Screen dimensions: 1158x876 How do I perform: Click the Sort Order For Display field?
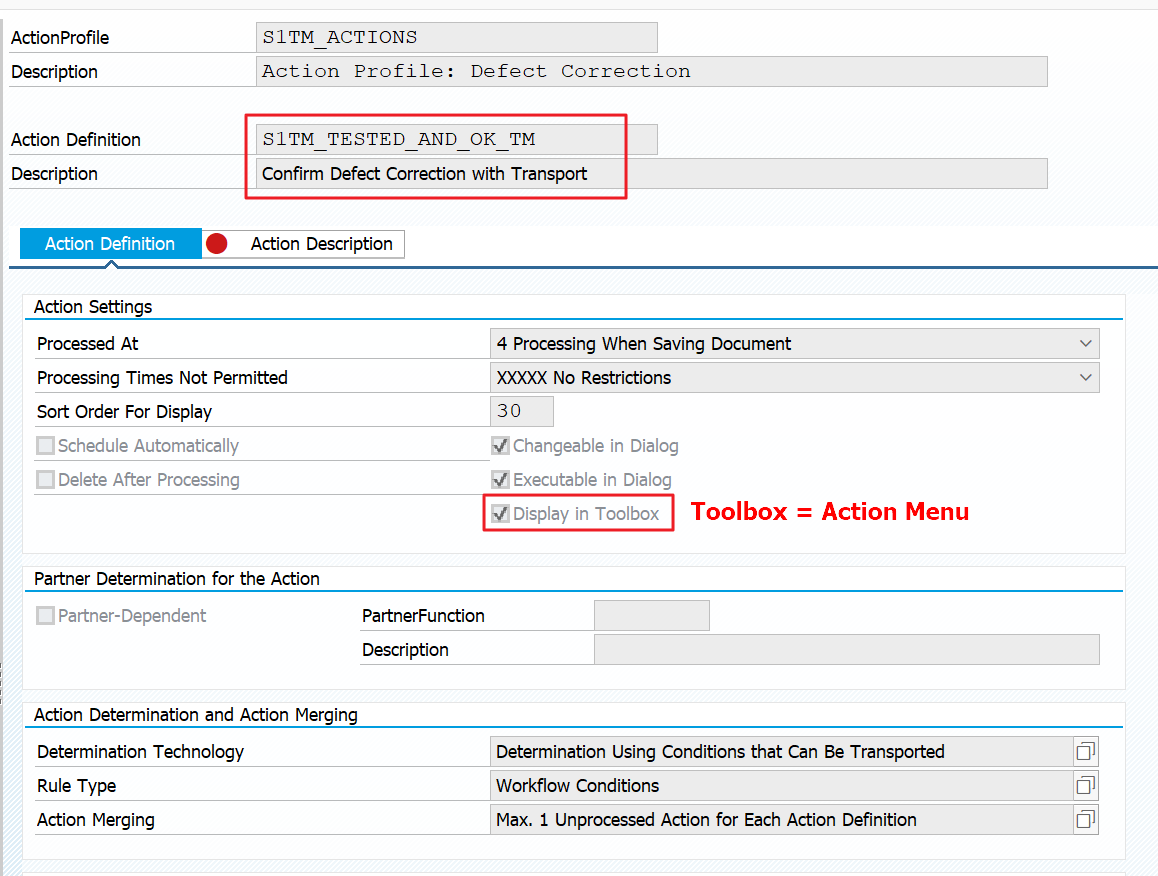[522, 412]
